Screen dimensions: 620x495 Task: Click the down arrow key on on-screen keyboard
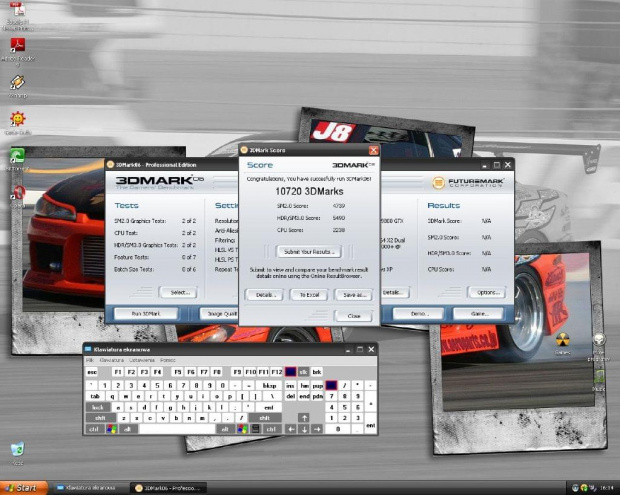click(x=304, y=429)
